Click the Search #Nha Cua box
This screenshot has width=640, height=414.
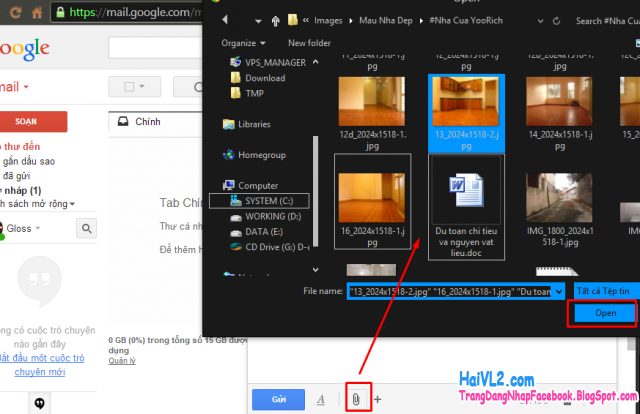(607, 21)
